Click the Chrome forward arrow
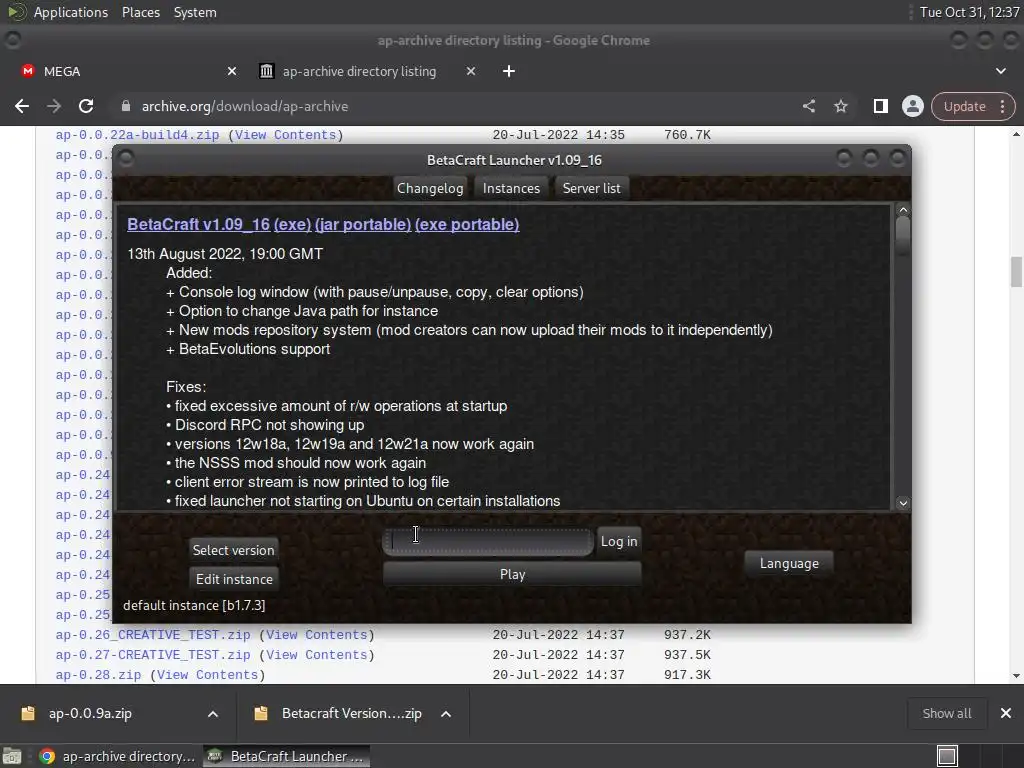Viewport: 1024px width, 768px height. tap(54, 106)
